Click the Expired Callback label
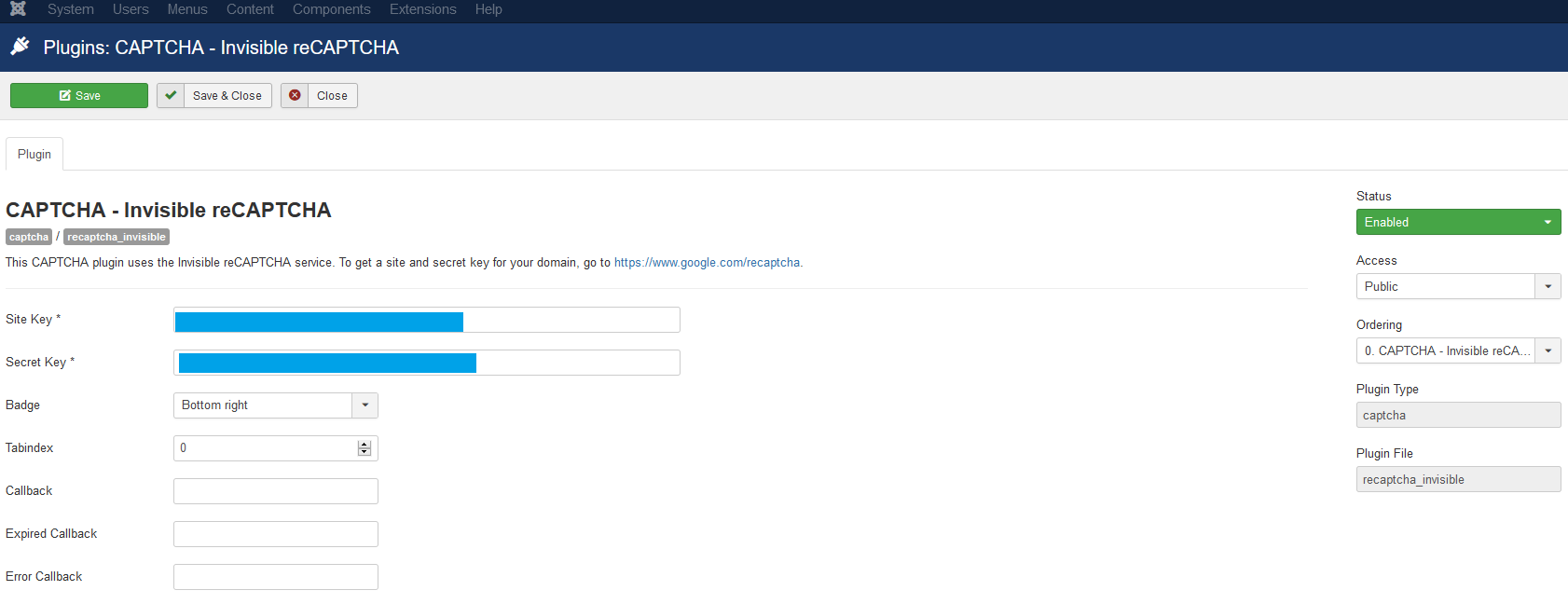The width and height of the screenshot is (1568, 604). click(51, 533)
